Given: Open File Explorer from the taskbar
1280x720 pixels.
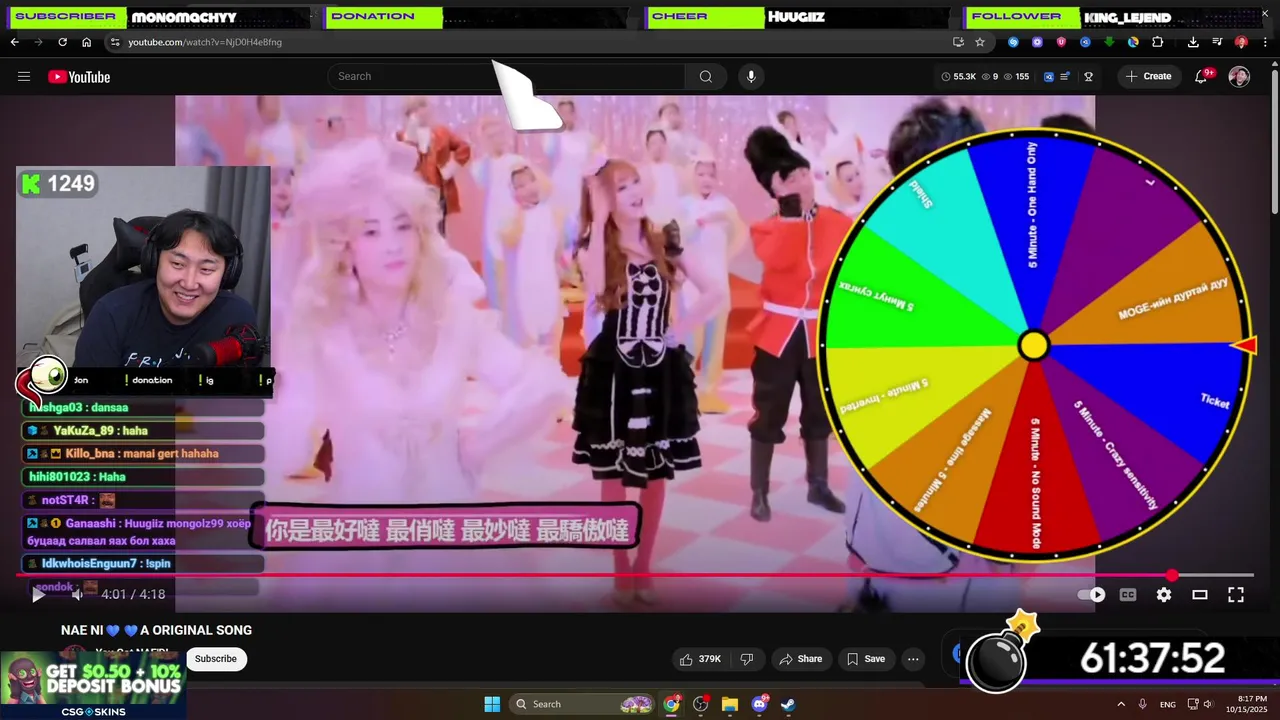Looking at the screenshot, I should 730,704.
